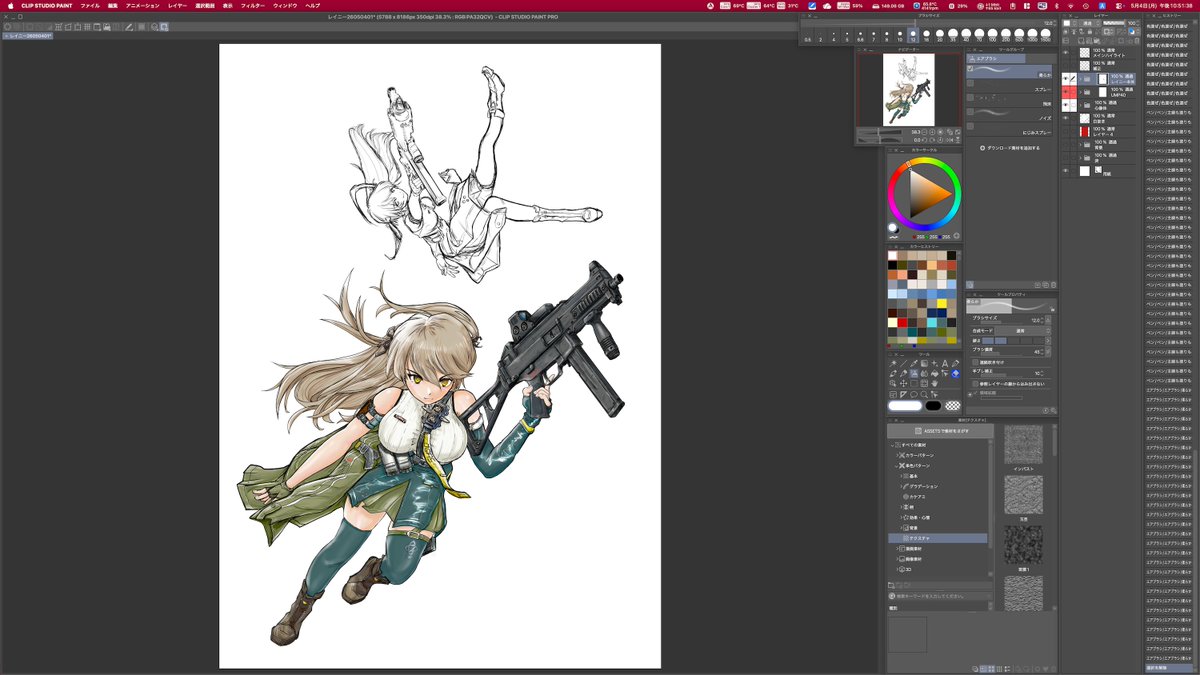
Task: Choose transparent color checkered swatch
Action: 953,406
